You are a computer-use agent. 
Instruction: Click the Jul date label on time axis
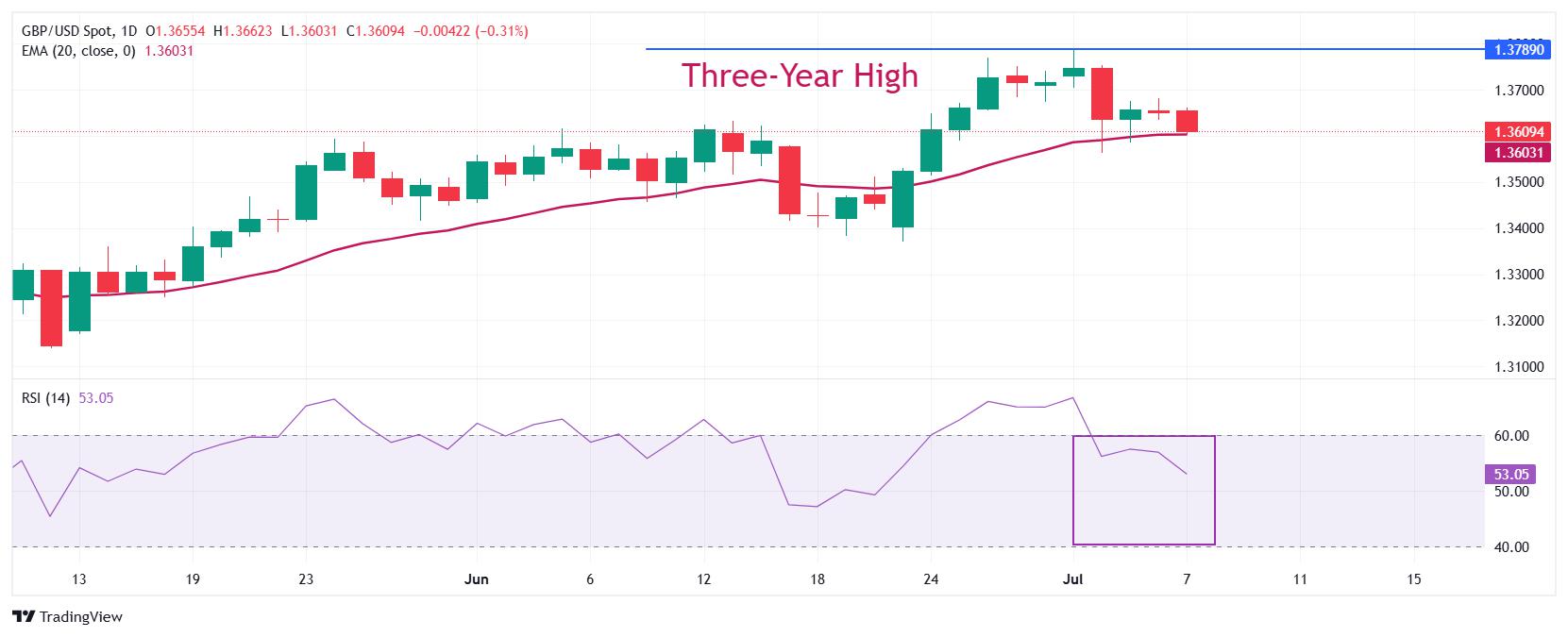(1073, 579)
